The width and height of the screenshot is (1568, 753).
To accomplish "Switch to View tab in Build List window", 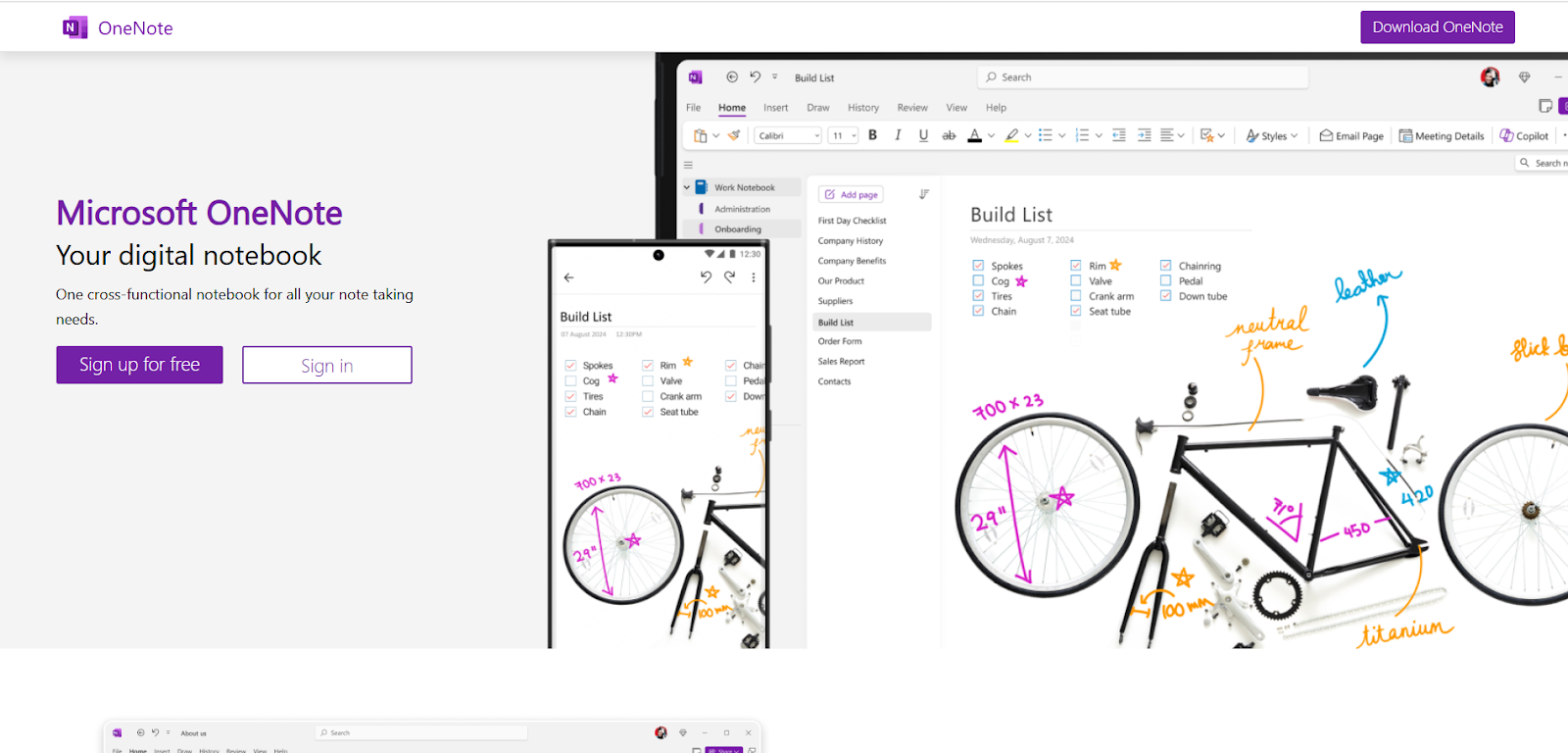I will [x=956, y=108].
